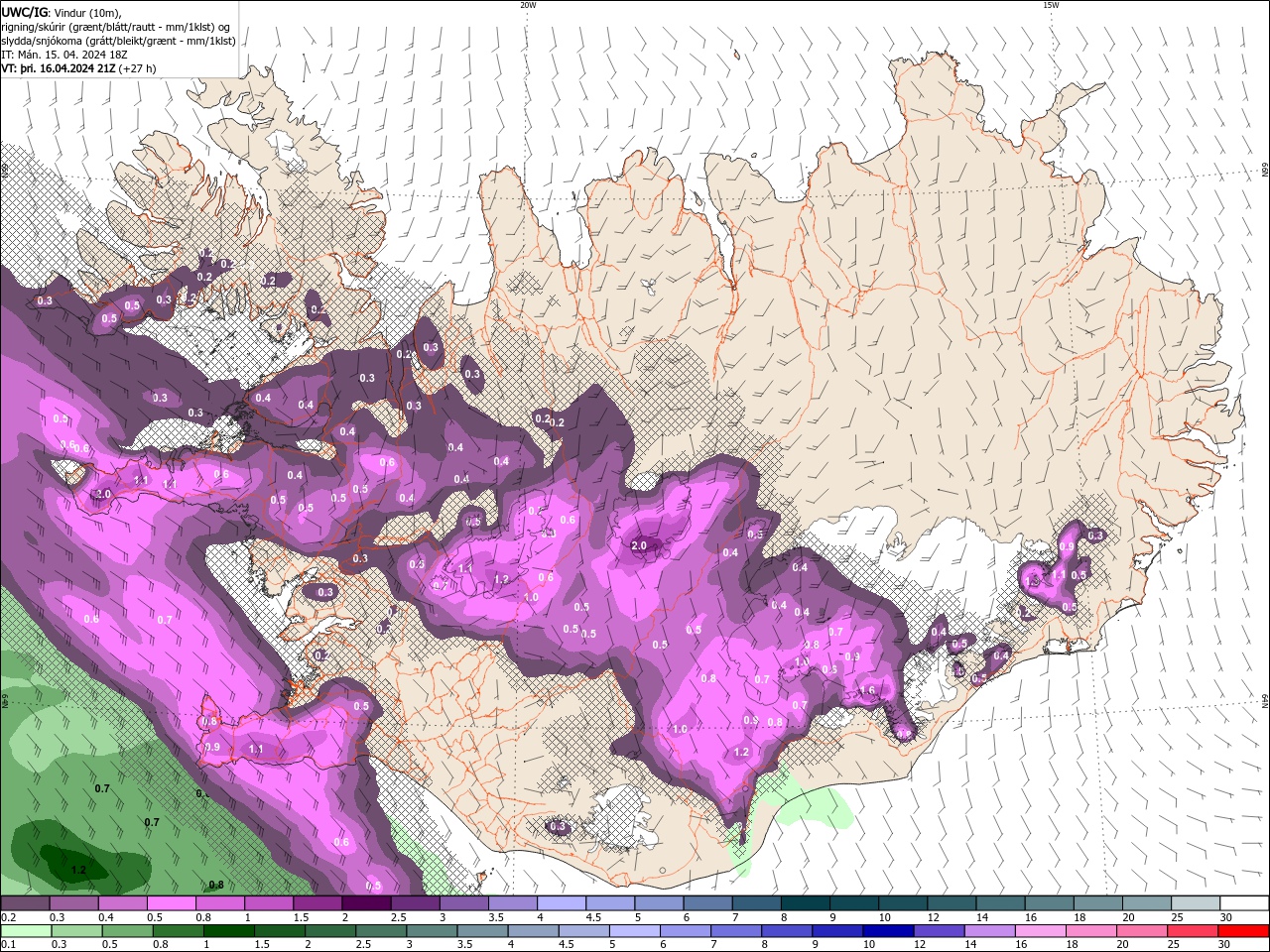The image size is (1270, 952).
Task: Click the palest green rain swatch starting at 0.1
Action: (x=26, y=931)
